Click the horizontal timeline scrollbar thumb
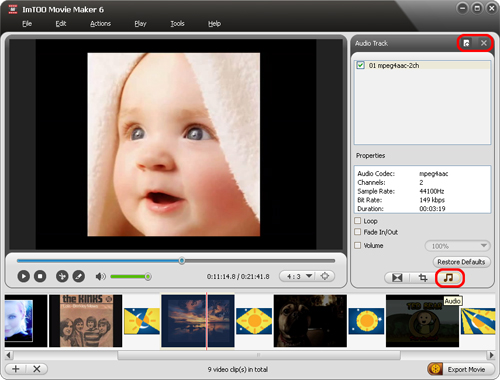The width and height of the screenshot is (500, 380). [x=259, y=355]
